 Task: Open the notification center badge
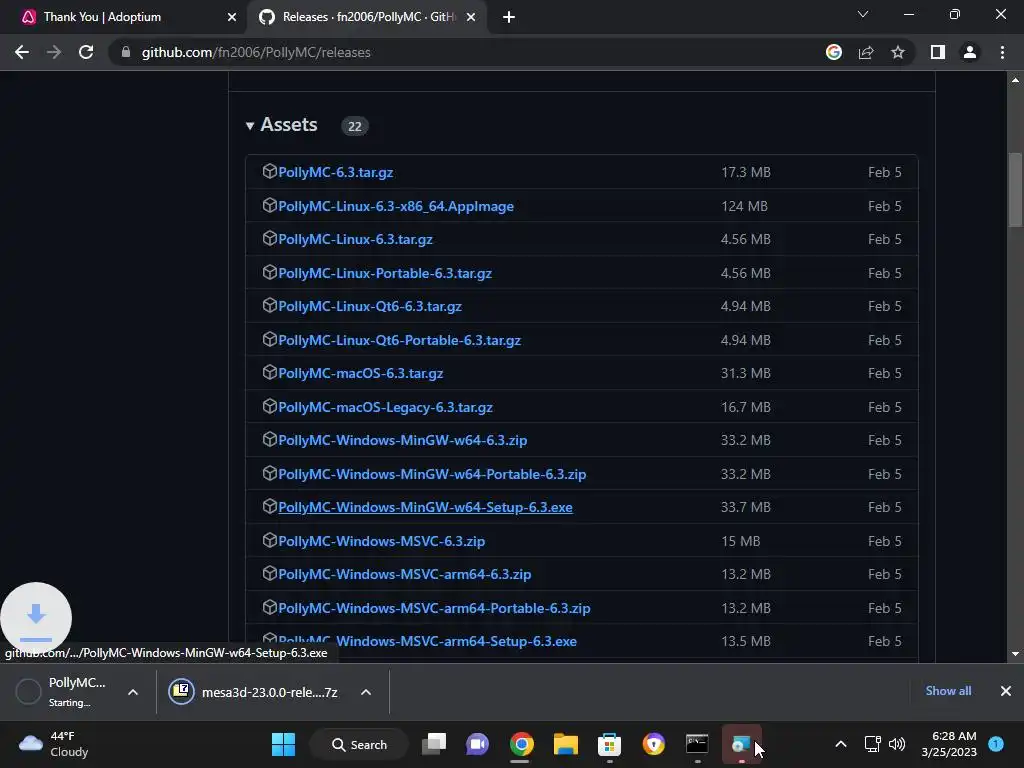(996, 744)
